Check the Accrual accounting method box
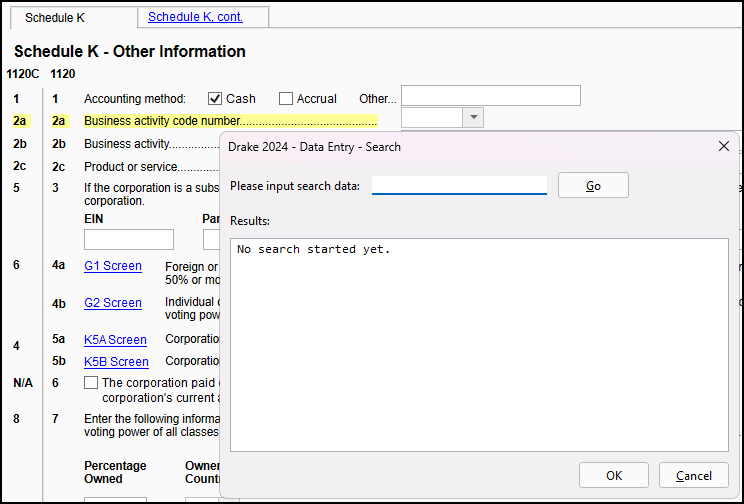 (286, 99)
